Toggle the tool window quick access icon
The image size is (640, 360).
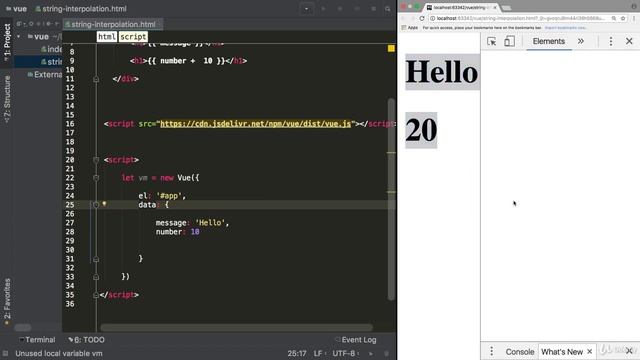click(5, 353)
